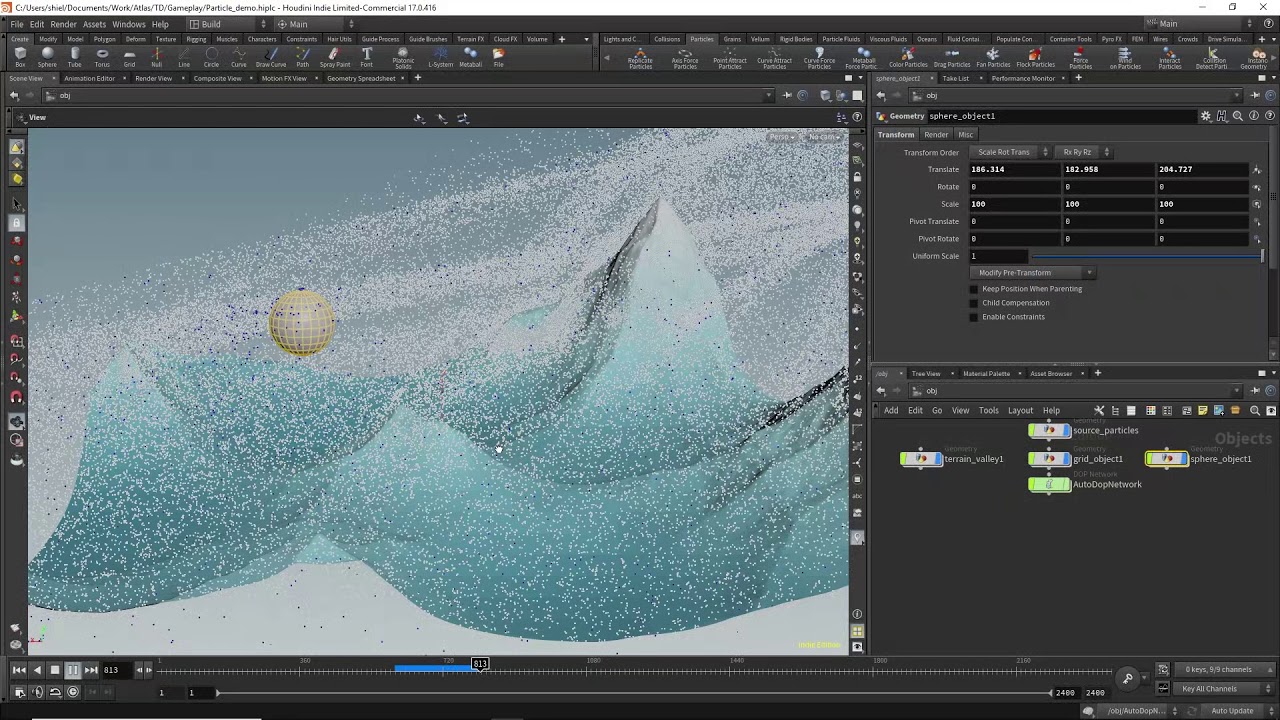Select the Spray Paint shelf tool
Viewport: 1280px width, 720px height.
click(335, 57)
